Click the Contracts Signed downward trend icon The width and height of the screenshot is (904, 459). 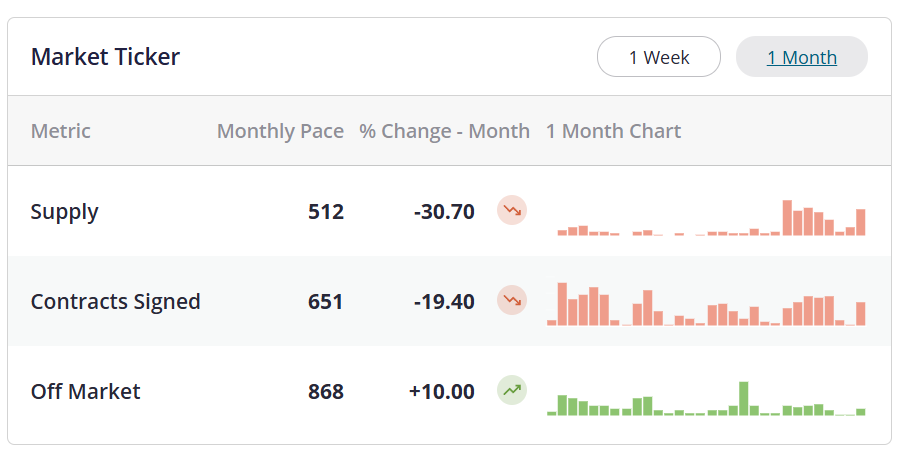[512, 301]
